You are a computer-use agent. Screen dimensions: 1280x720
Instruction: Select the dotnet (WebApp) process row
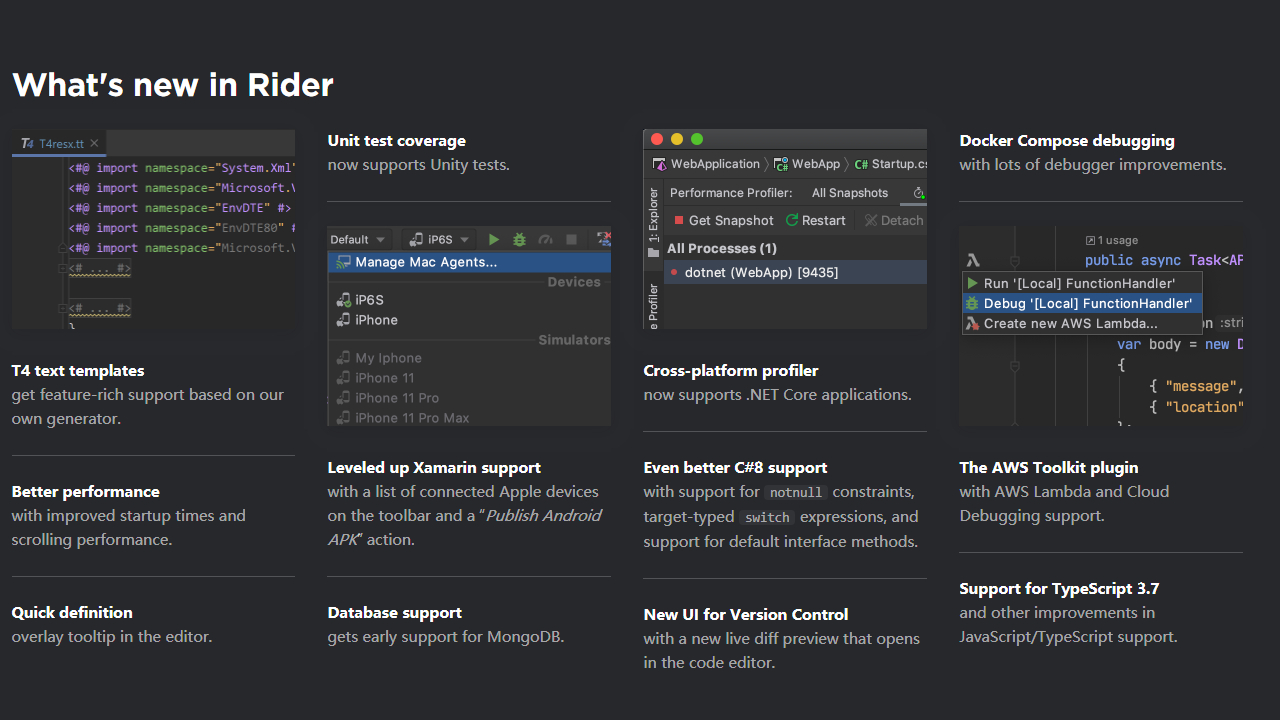click(761, 272)
